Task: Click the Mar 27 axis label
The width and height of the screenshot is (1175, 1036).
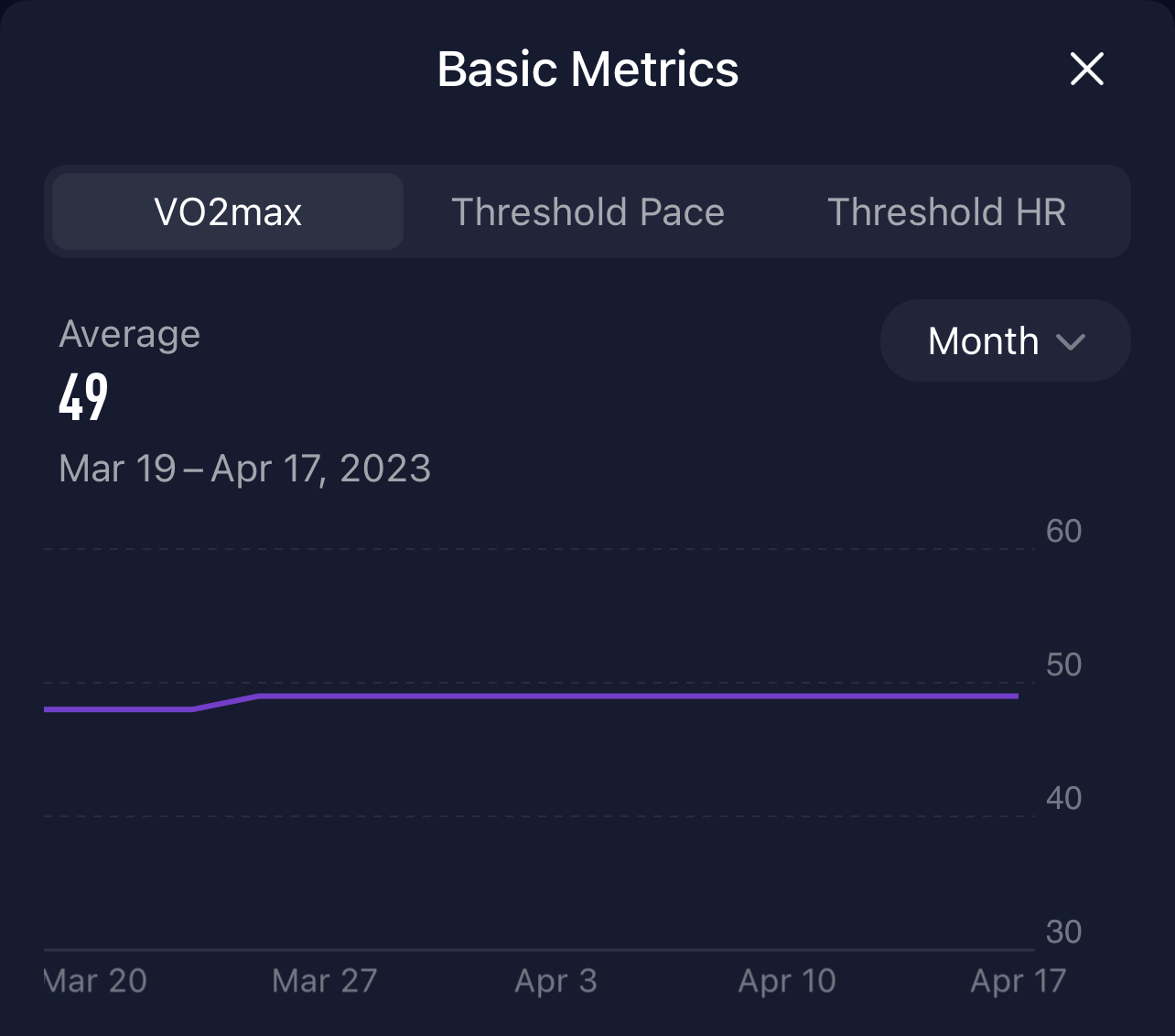Action: coord(324,980)
